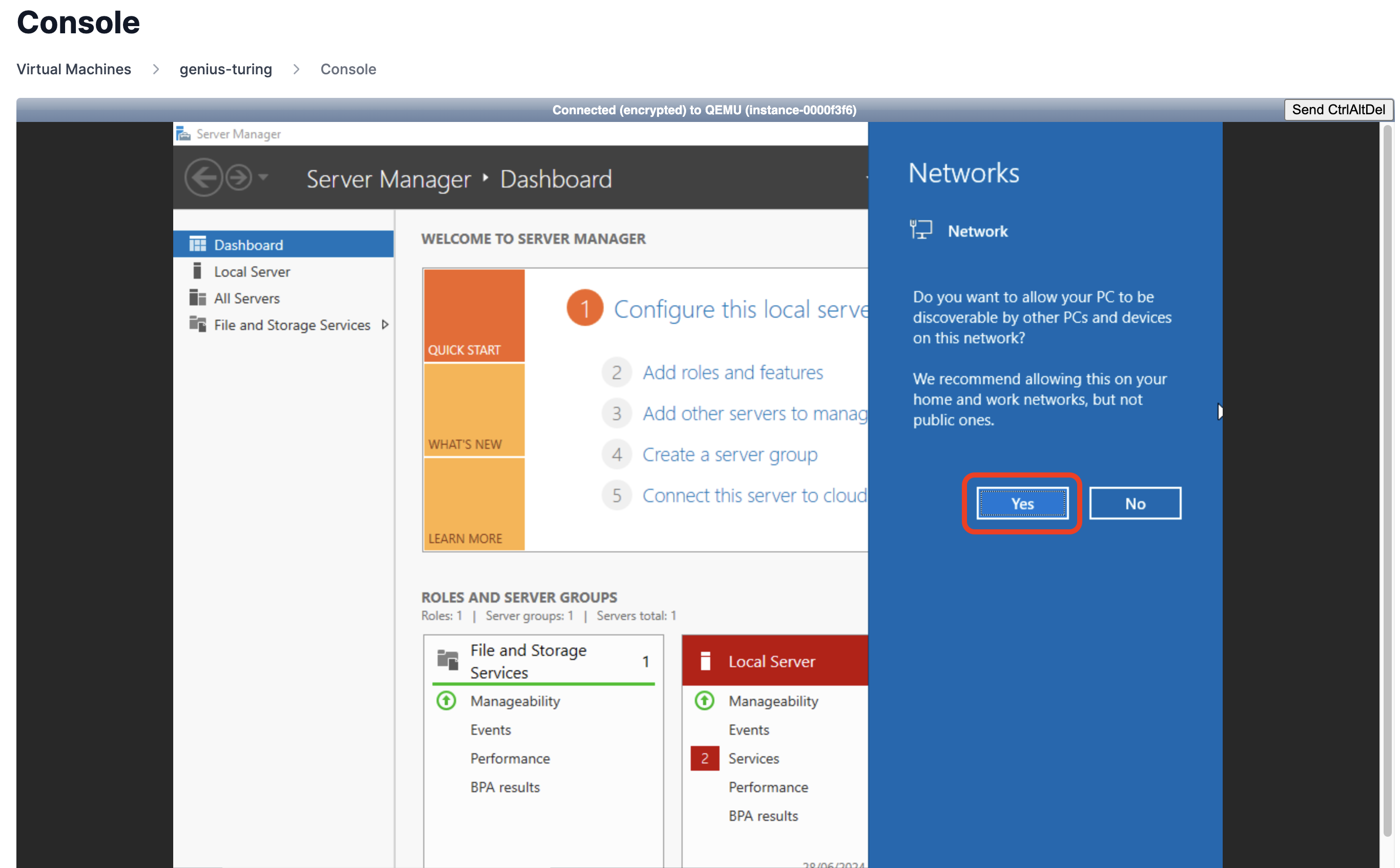Expand File and Storage Services submenu arrow

coord(385,324)
